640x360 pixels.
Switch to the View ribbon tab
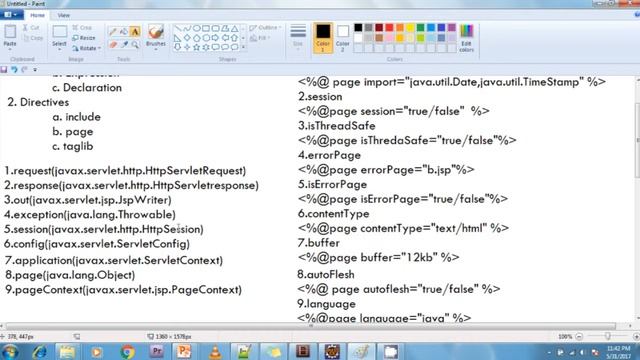[x=64, y=15]
